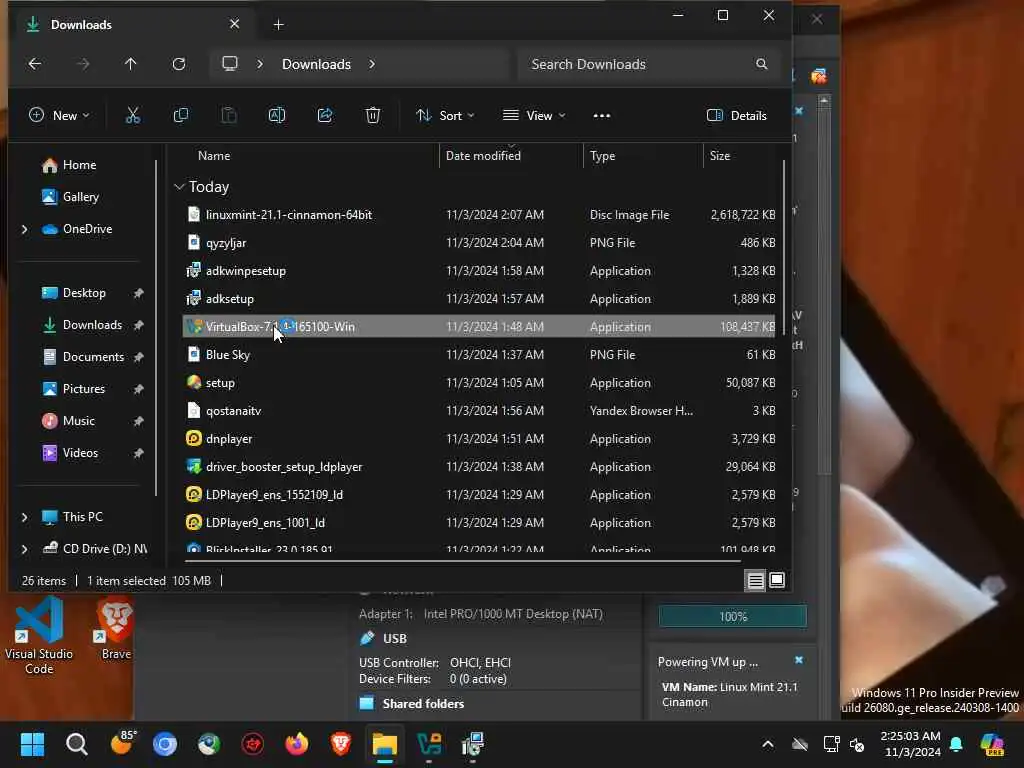Sort by Date modified column header

click(x=483, y=156)
